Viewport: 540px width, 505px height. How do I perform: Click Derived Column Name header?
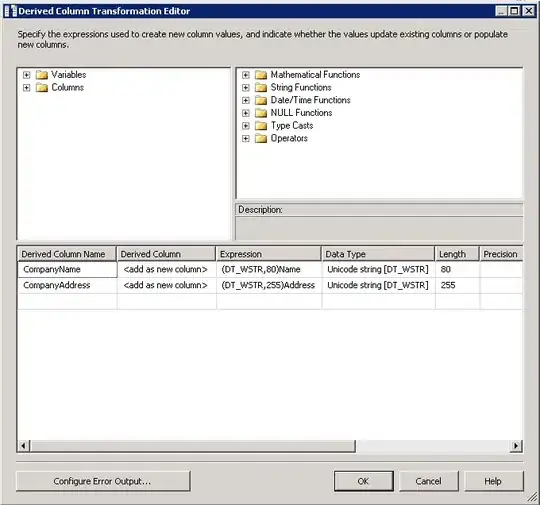[x=67, y=254]
